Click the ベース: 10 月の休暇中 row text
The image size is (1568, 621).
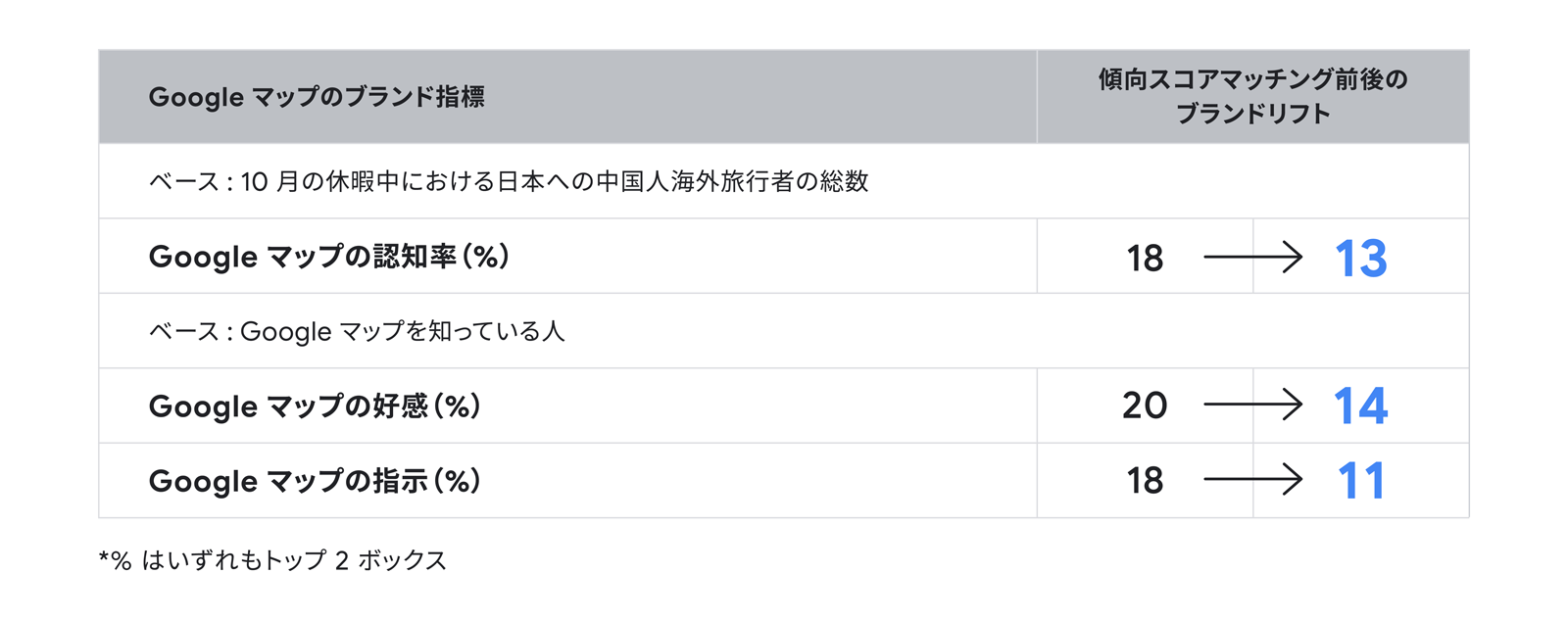point(509,182)
